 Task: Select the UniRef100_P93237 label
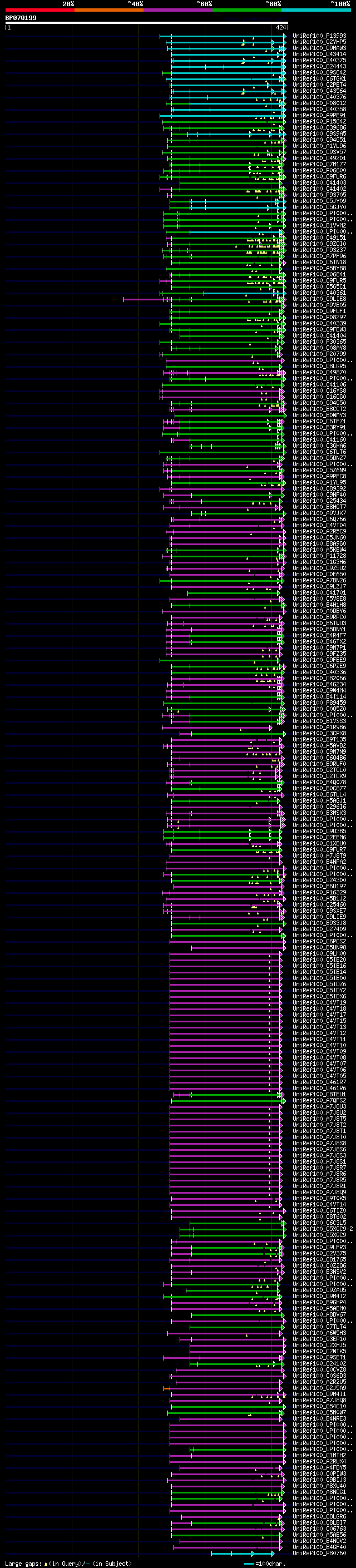(x=319, y=250)
